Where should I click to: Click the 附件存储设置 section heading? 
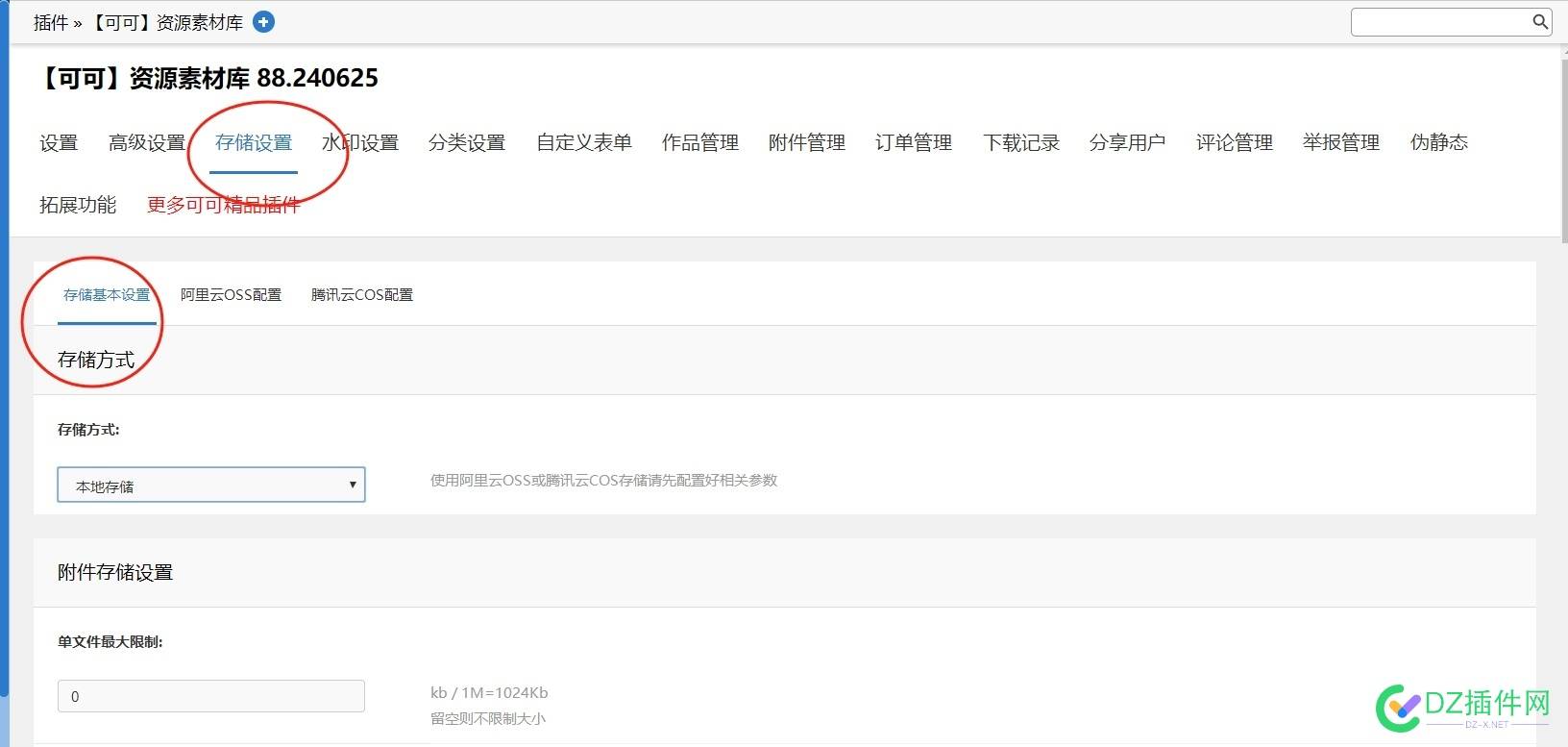point(115,573)
